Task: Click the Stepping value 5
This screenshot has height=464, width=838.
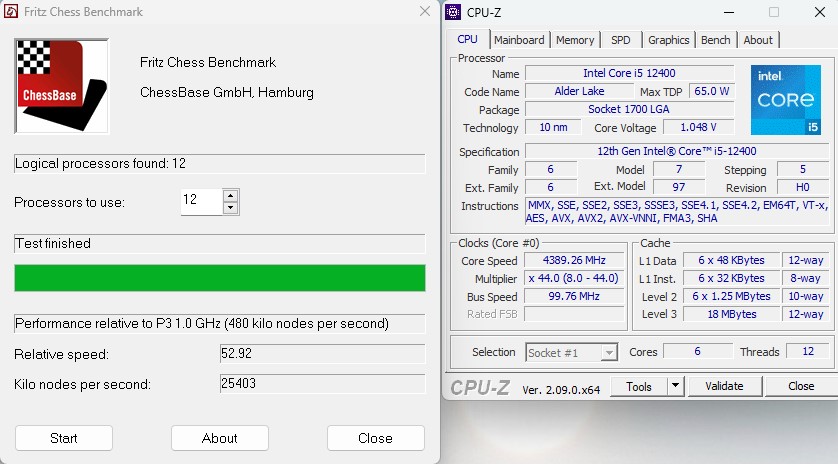Action: coord(803,169)
